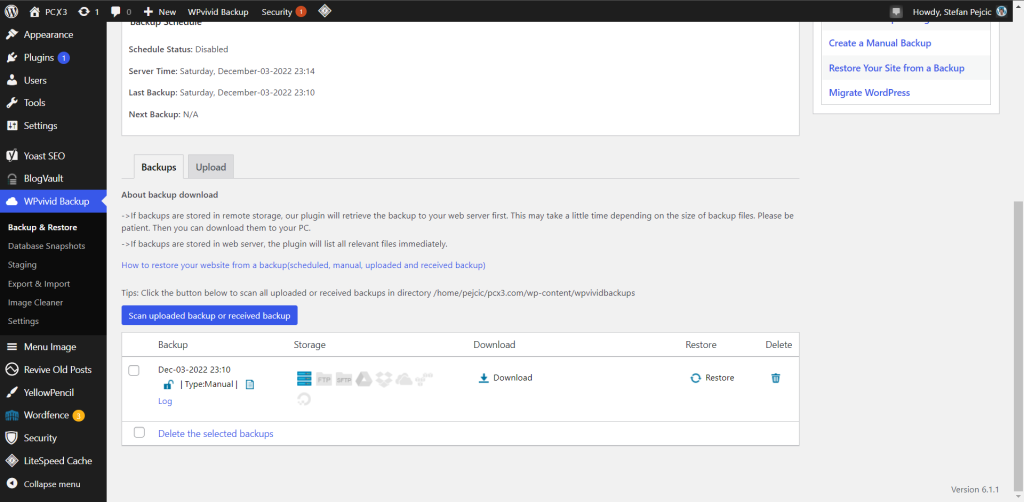Download the Dec-03-2022 backup
The height and width of the screenshot is (502, 1024).
[505, 377]
